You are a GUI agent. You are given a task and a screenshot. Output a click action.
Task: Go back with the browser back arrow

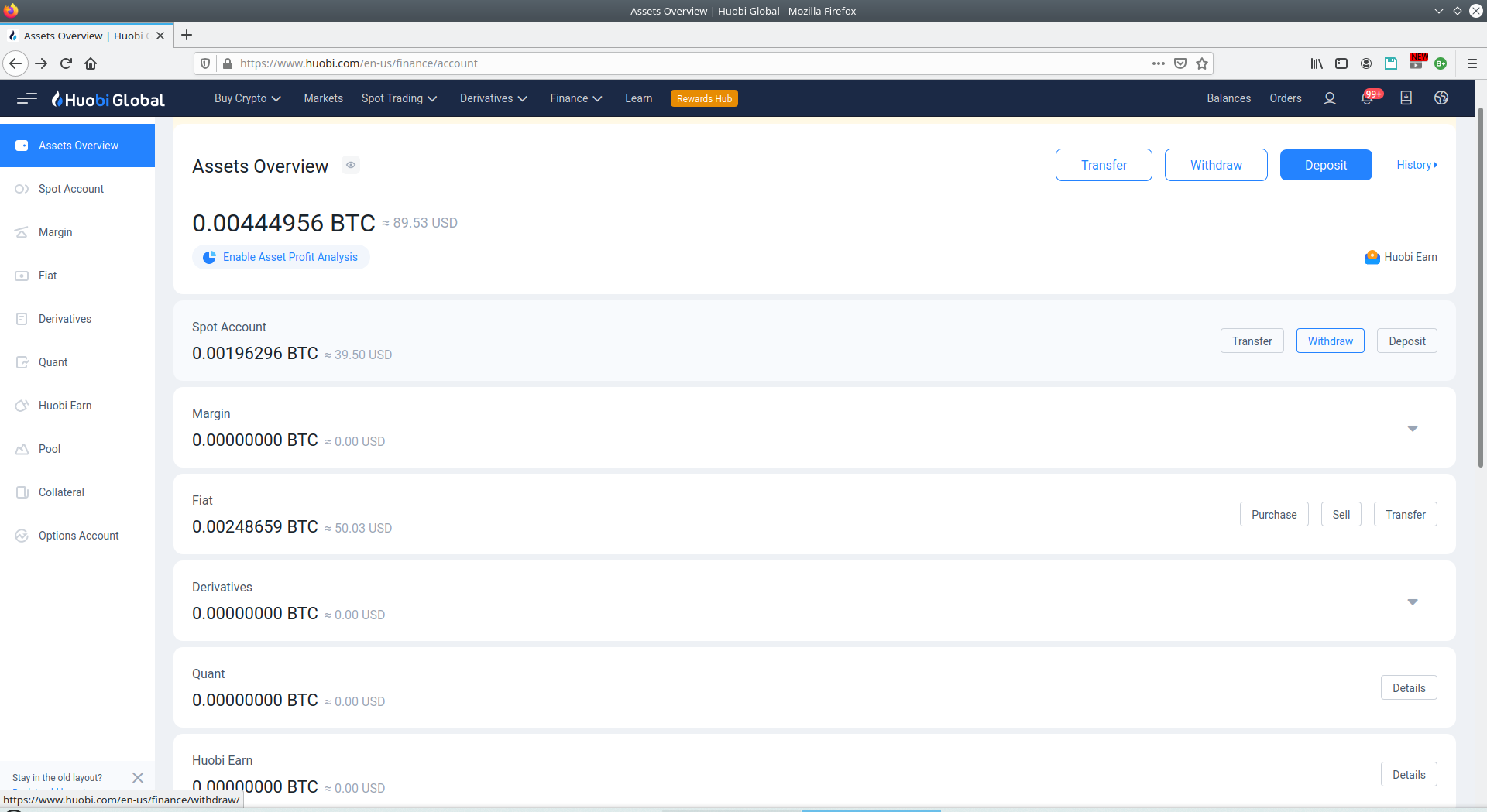pos(15,63)
